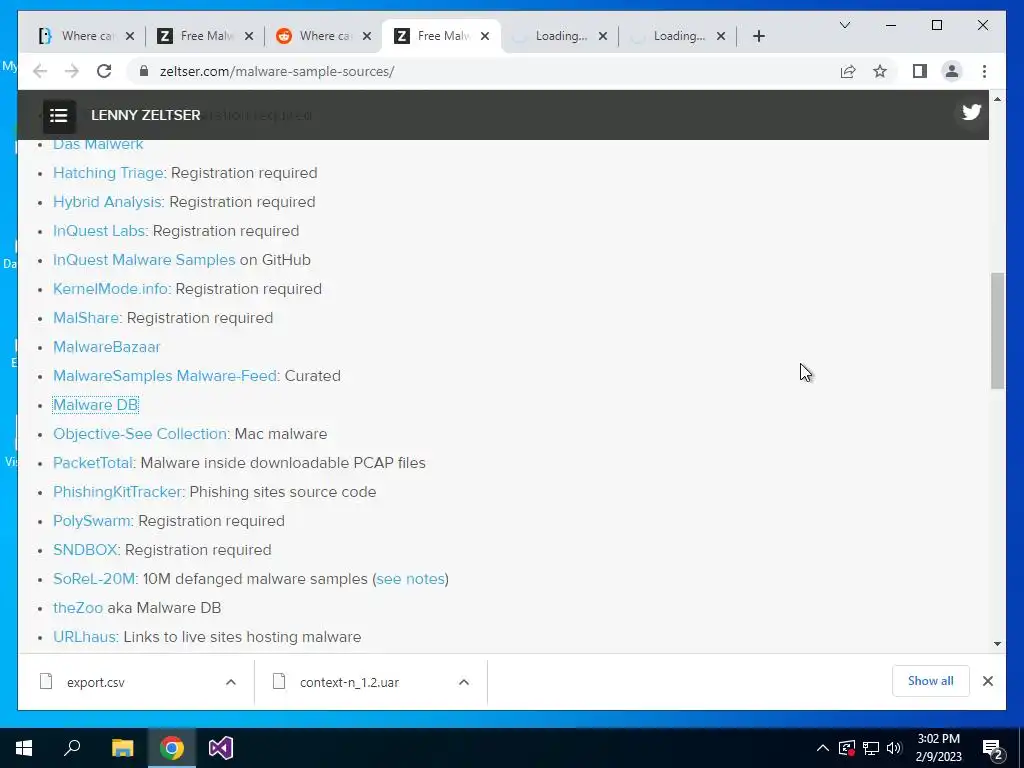Open the Windows Start menu
The image size is (1024, 768).
click(x=24, y=748)
